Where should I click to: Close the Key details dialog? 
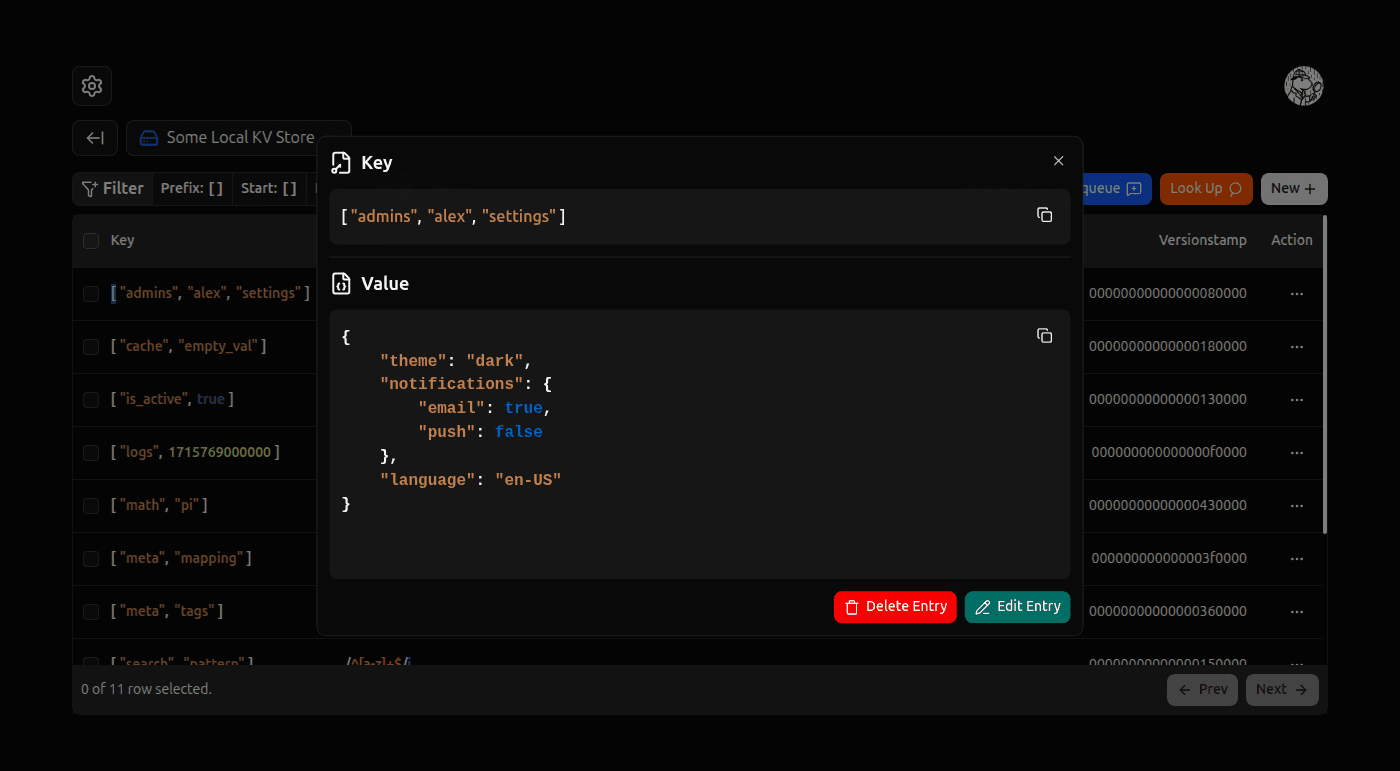click(x=1058, y=160)
